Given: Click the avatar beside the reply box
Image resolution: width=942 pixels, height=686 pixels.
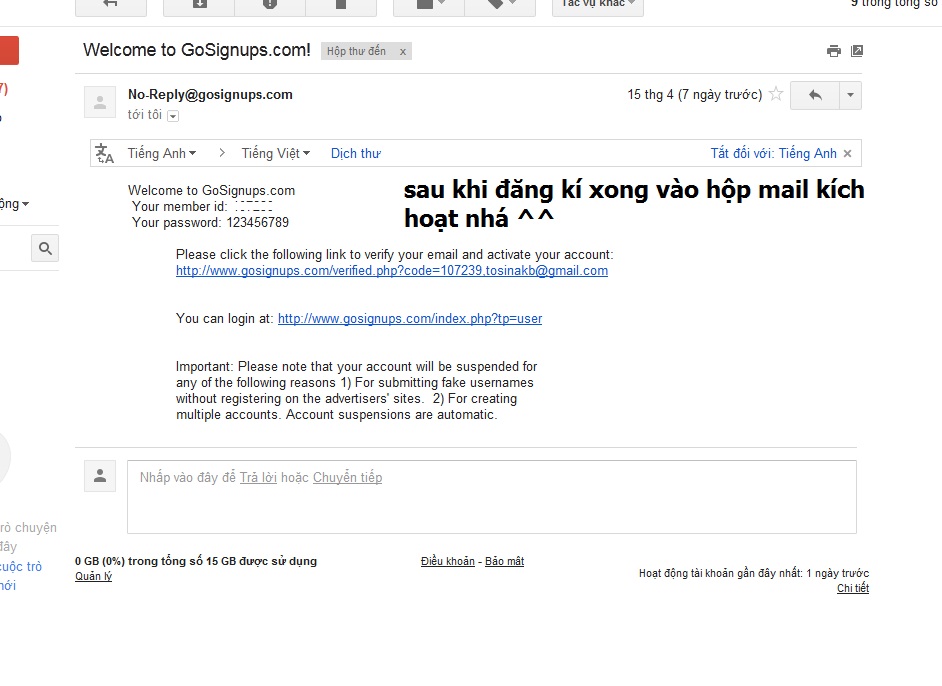Looking at the screenshot, I should click(x=100, y=476).
